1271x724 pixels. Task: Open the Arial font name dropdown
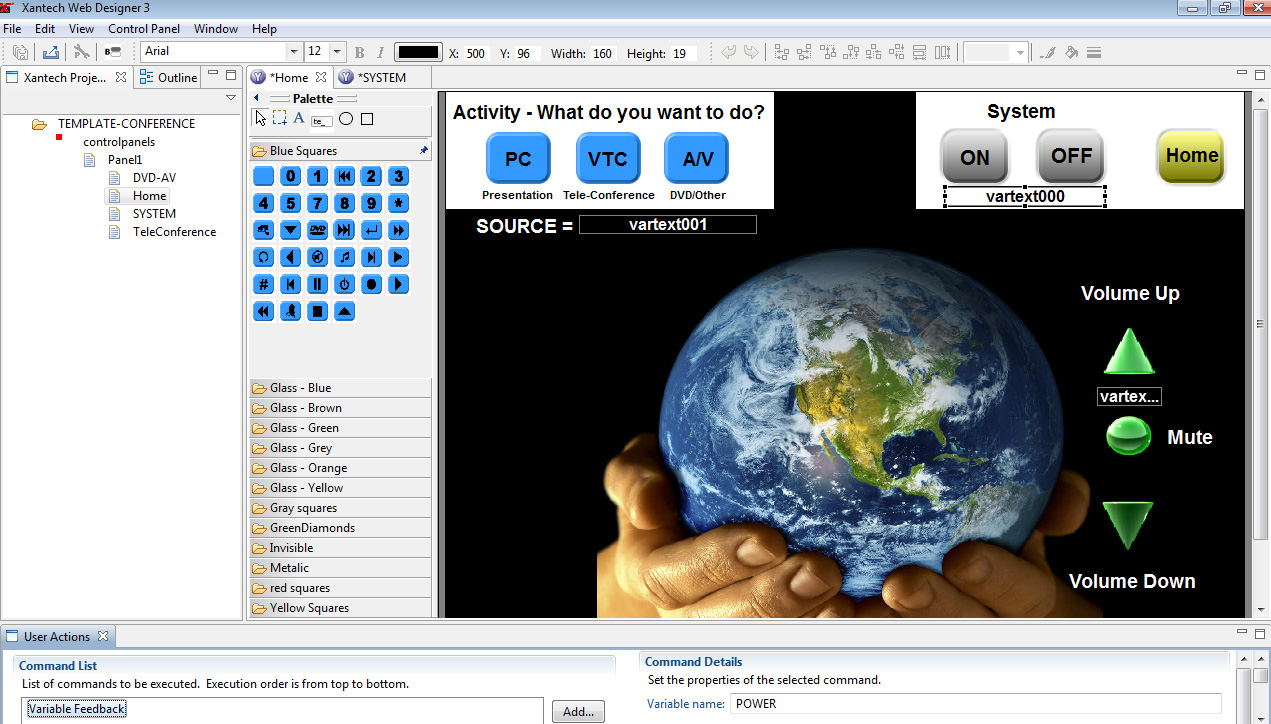(293, 52)
